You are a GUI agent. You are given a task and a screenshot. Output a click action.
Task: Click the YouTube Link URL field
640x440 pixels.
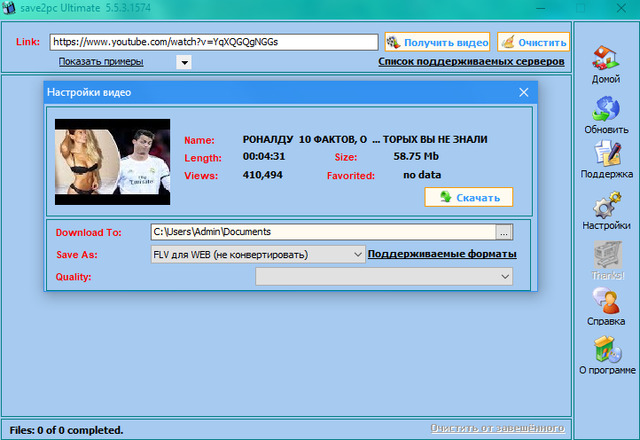point(214,43)
